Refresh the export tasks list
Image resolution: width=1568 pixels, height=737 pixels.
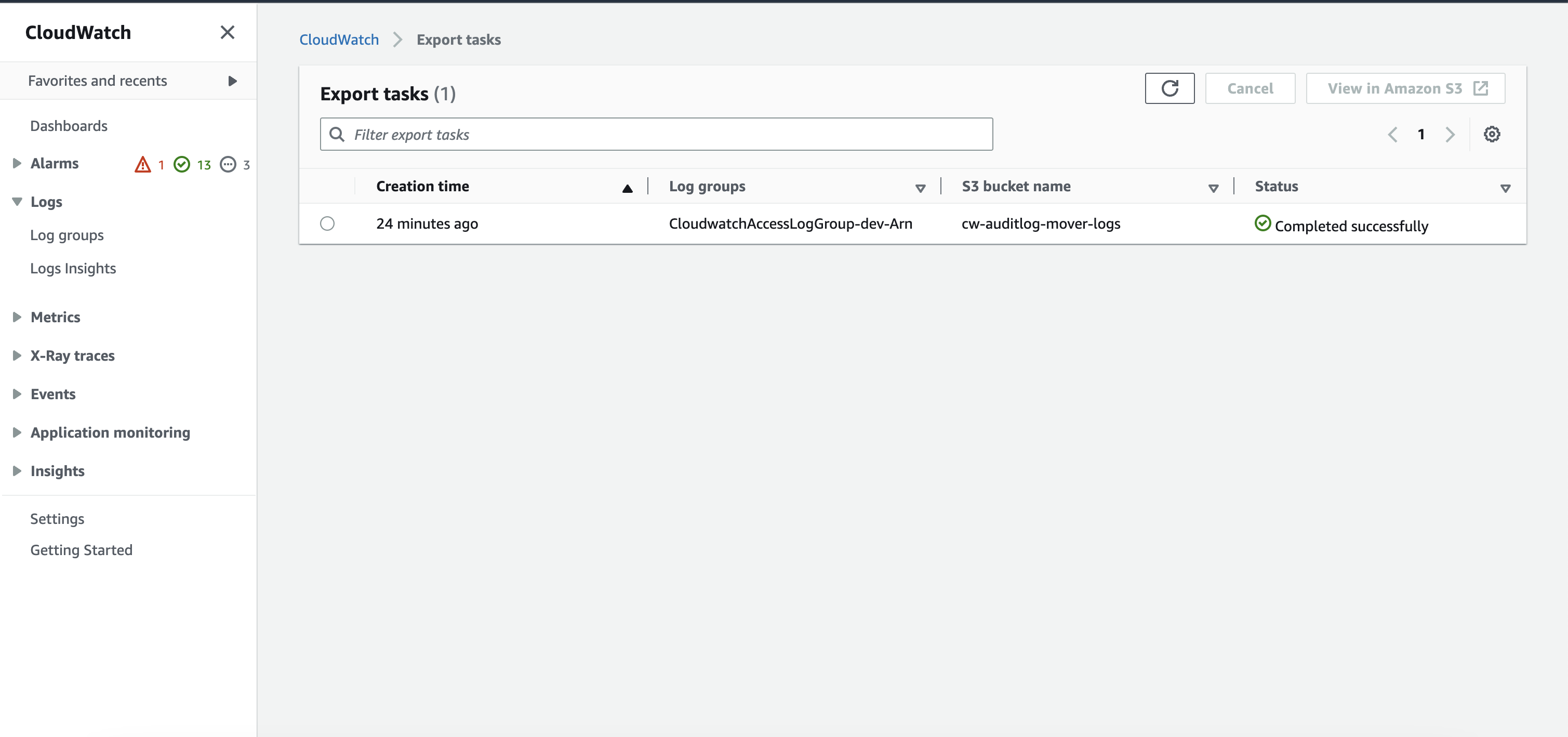pos(1170,88)
